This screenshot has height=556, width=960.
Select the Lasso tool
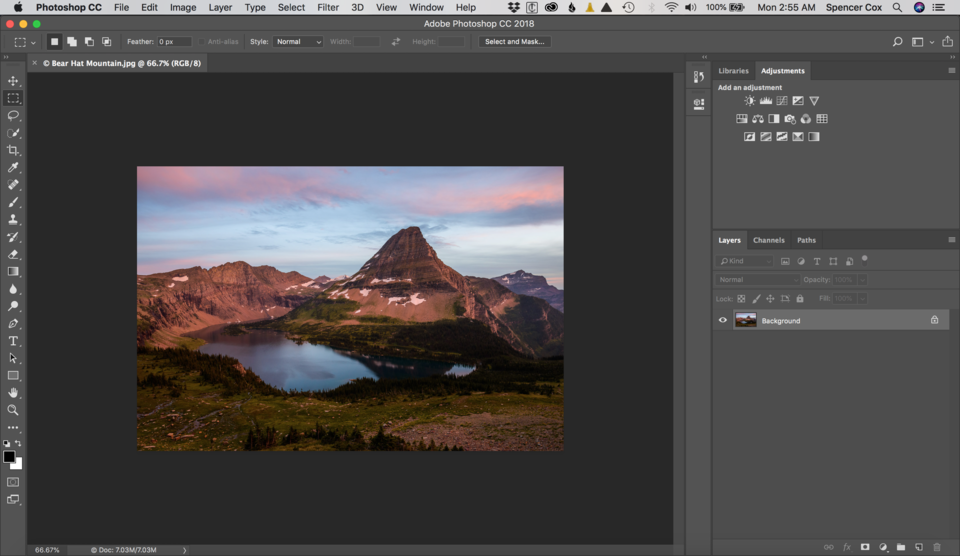click(13, 115)
